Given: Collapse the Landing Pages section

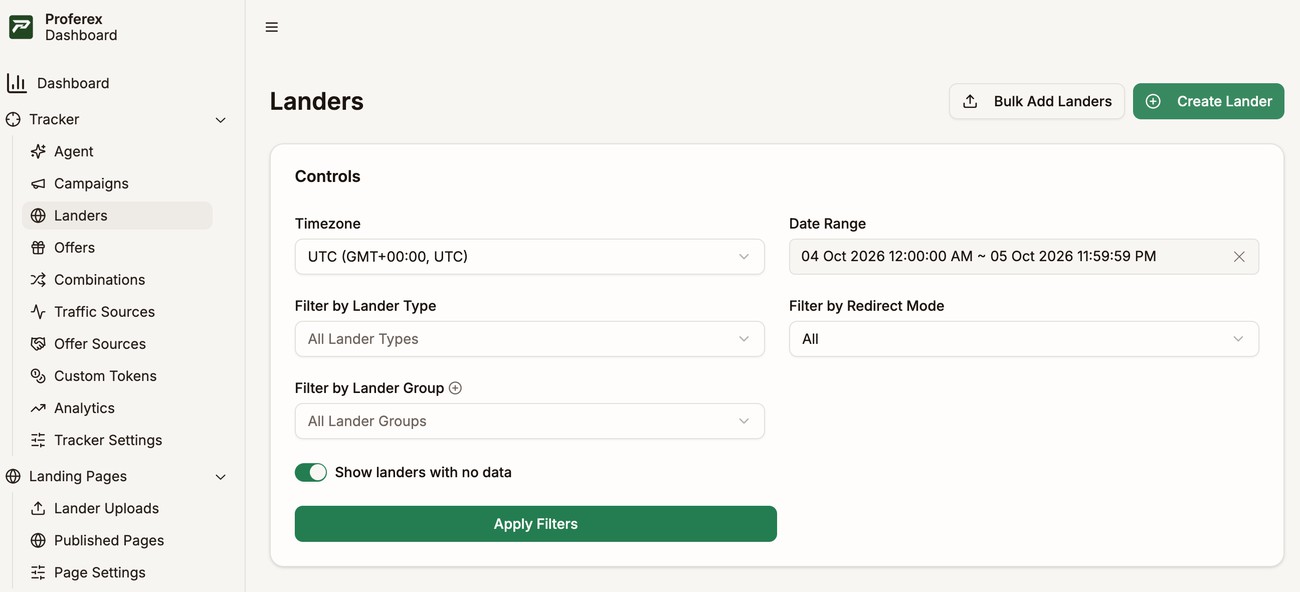Looking at the screenshot, I should pos(221,477).
